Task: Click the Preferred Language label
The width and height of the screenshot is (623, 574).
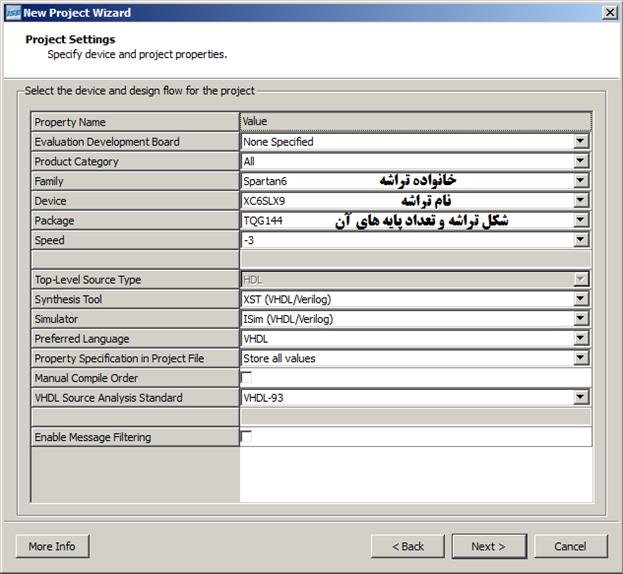Action: click(x=82, y=339)
